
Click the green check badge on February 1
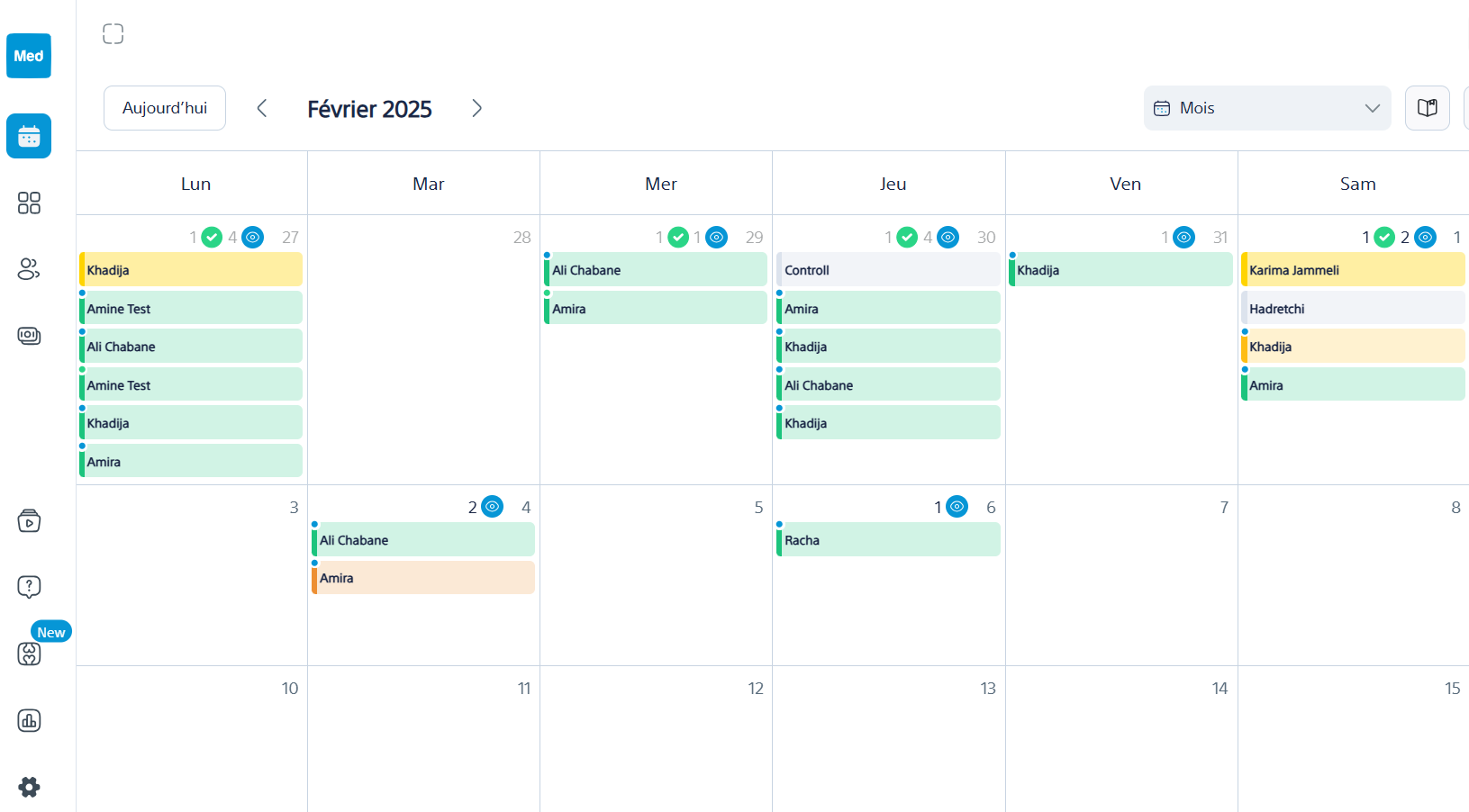tap(1384, 237)
